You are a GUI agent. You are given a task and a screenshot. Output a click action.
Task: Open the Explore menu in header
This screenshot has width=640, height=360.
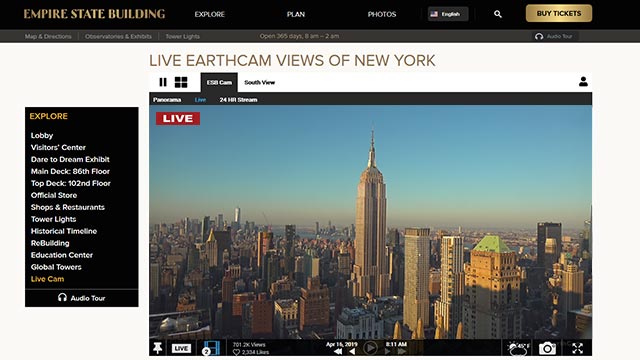tap(209, 14)
